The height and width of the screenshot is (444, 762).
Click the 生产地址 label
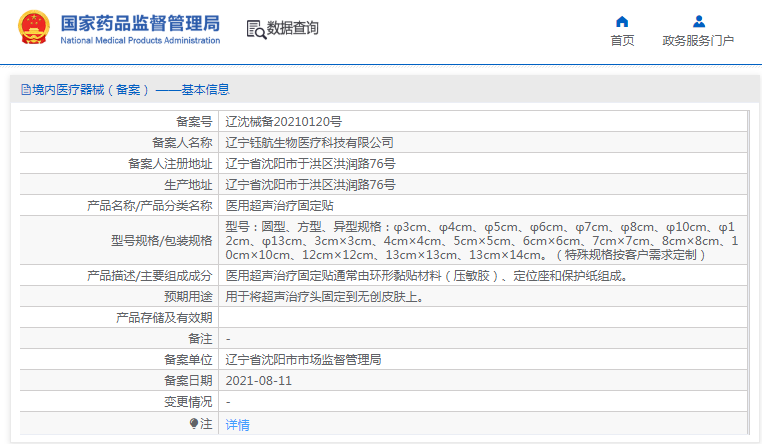coord(188,185)
